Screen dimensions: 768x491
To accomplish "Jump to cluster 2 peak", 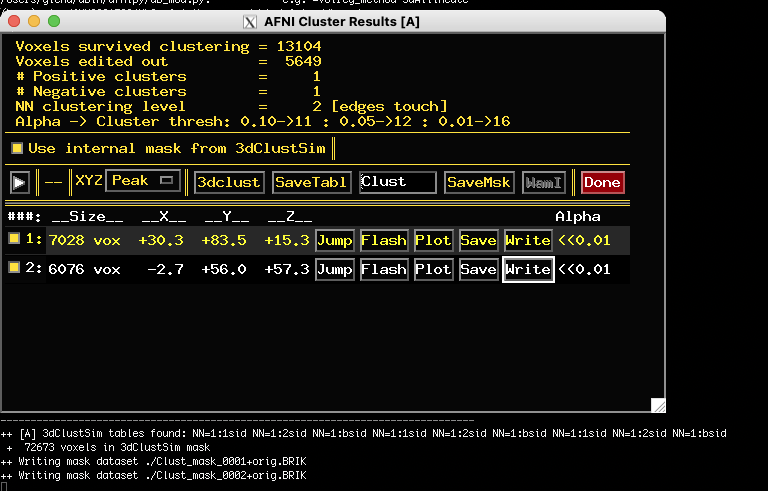I will tap(335, 270).
